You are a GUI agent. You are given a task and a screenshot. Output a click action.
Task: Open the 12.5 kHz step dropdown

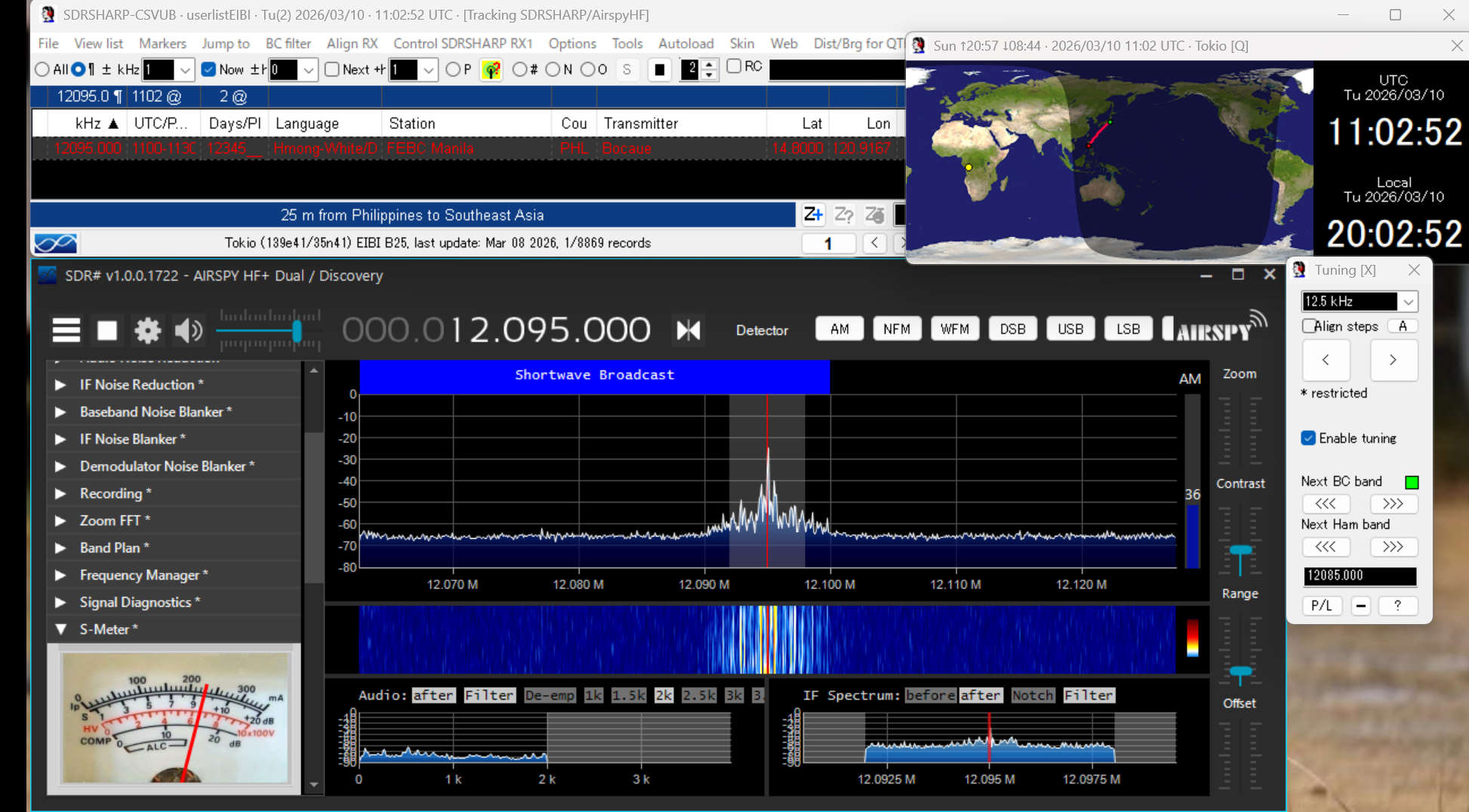tap(1408, 302)
